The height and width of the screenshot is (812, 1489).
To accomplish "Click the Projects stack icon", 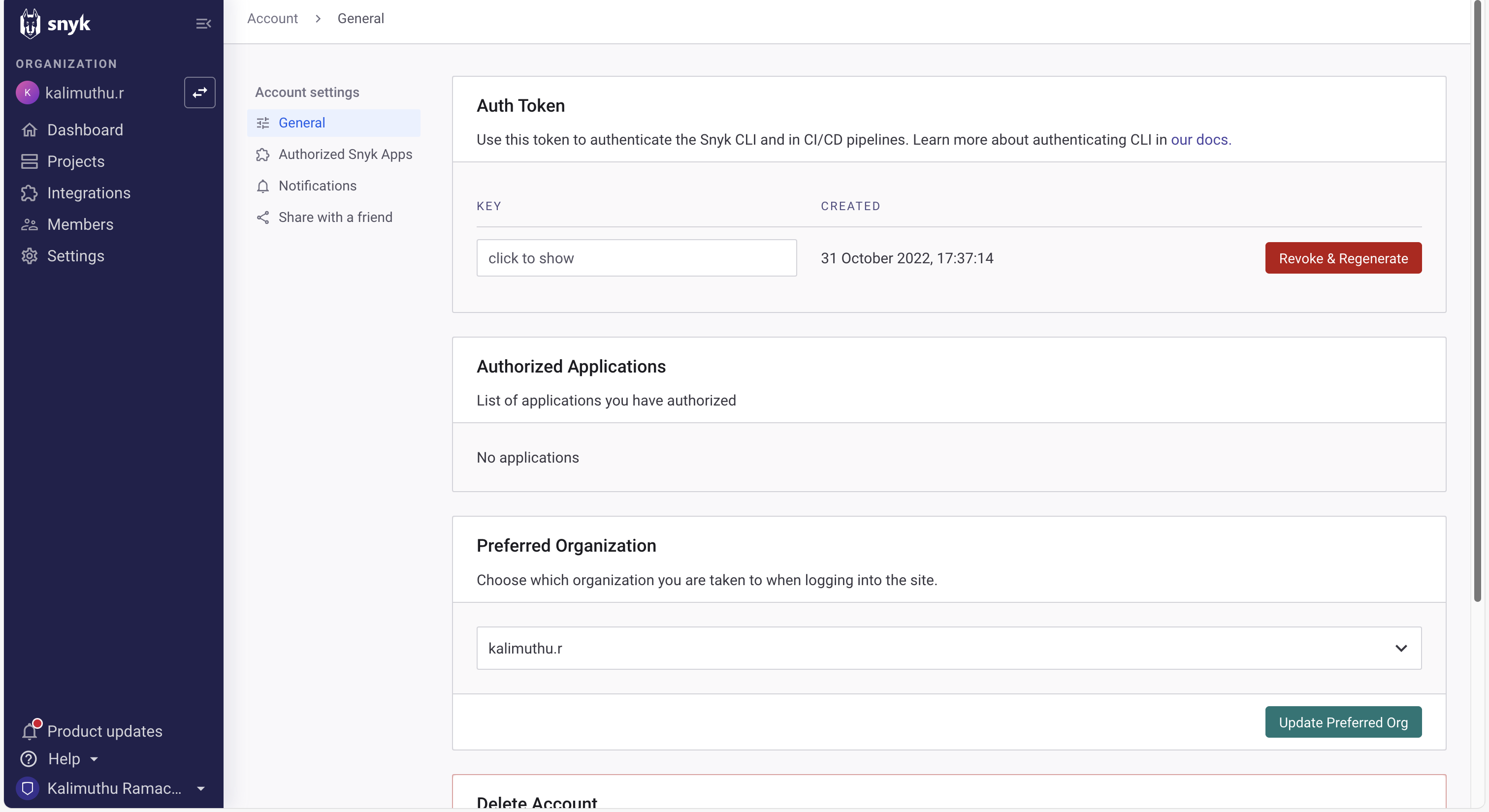I will pos(30,161).
